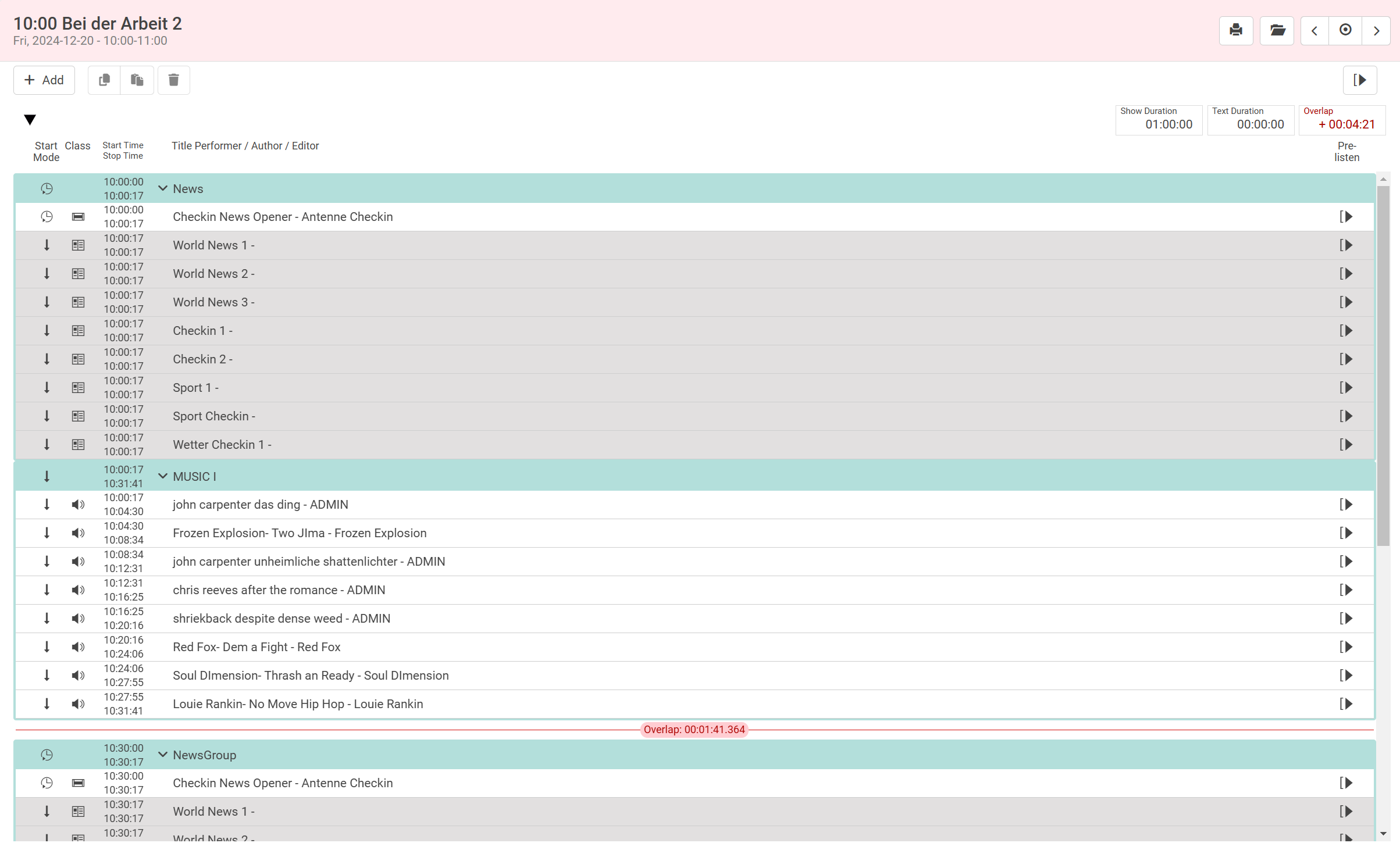Screen dimensions: 1400x850
Task: Click the print icon in header
Action: (1235, 30)
